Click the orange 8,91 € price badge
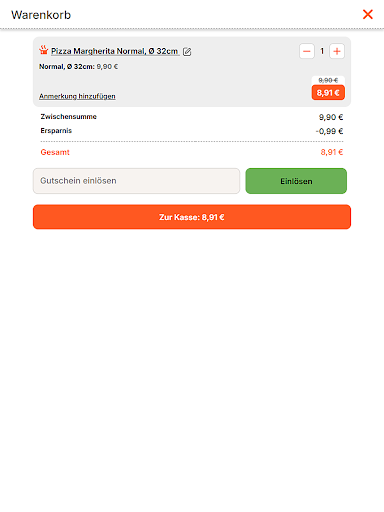Viewport: 384px width, 512px height. click(x=328, y=93)
